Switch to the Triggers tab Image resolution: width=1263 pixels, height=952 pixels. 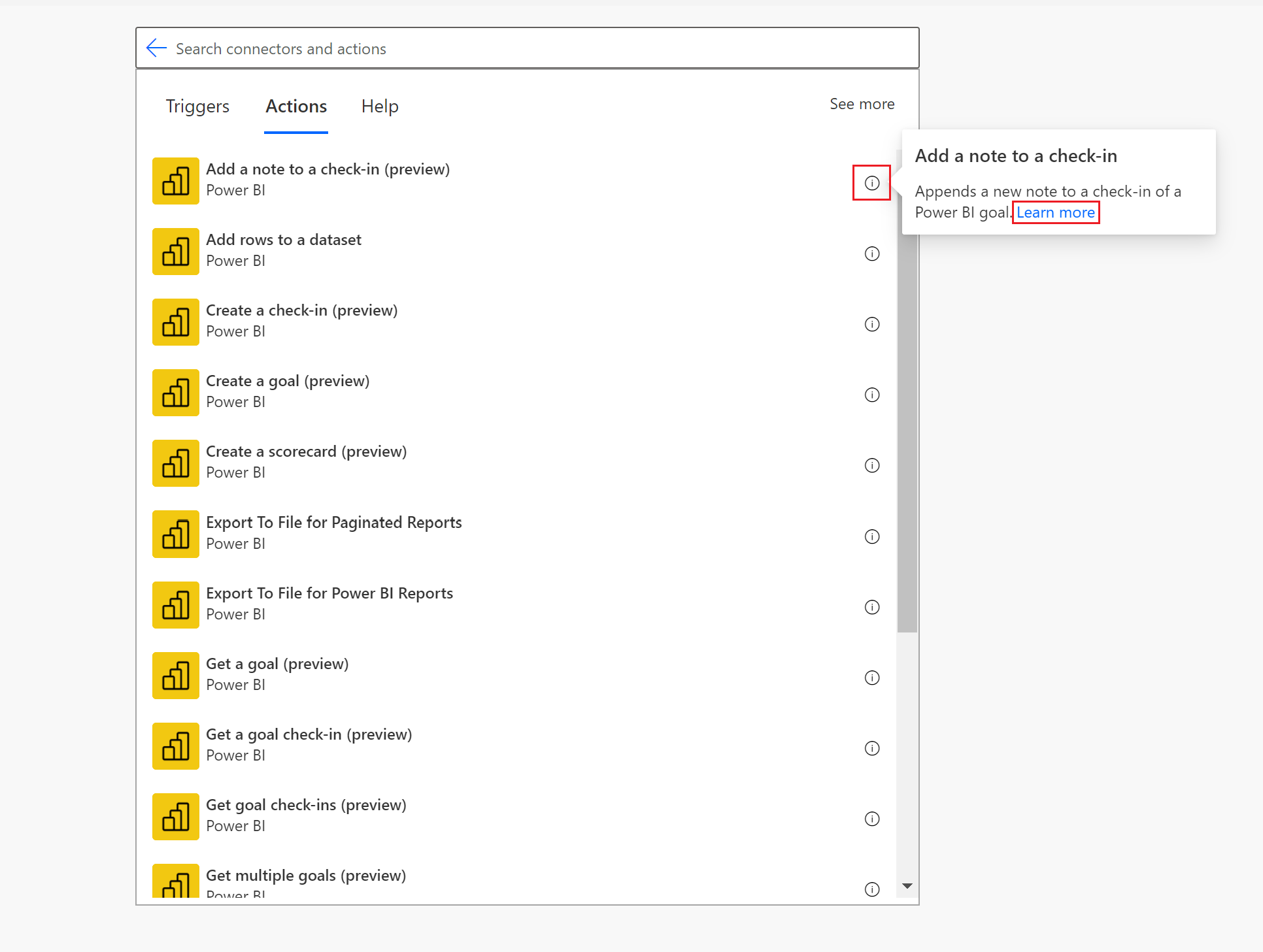coord(197,106)
